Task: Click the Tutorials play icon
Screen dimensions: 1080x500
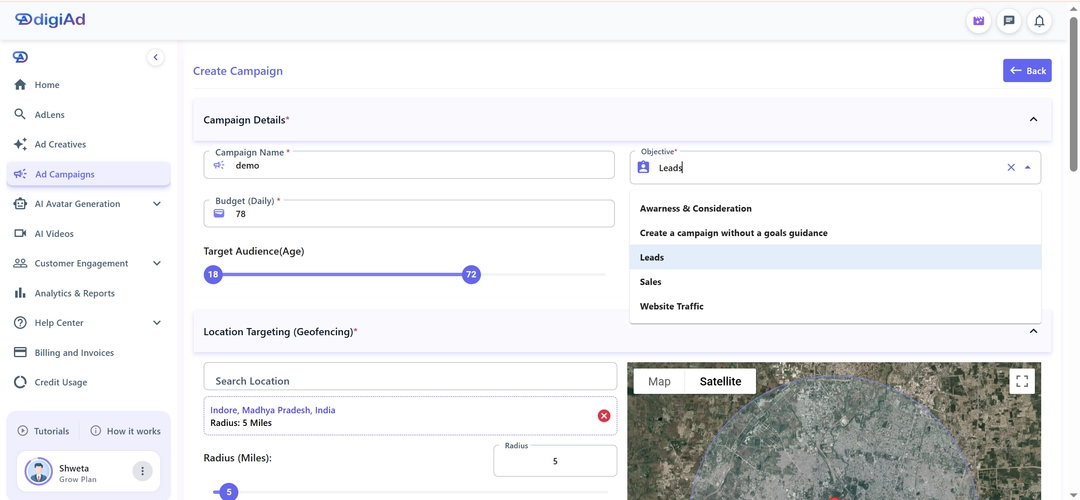Action: click(x=23, y=431)
